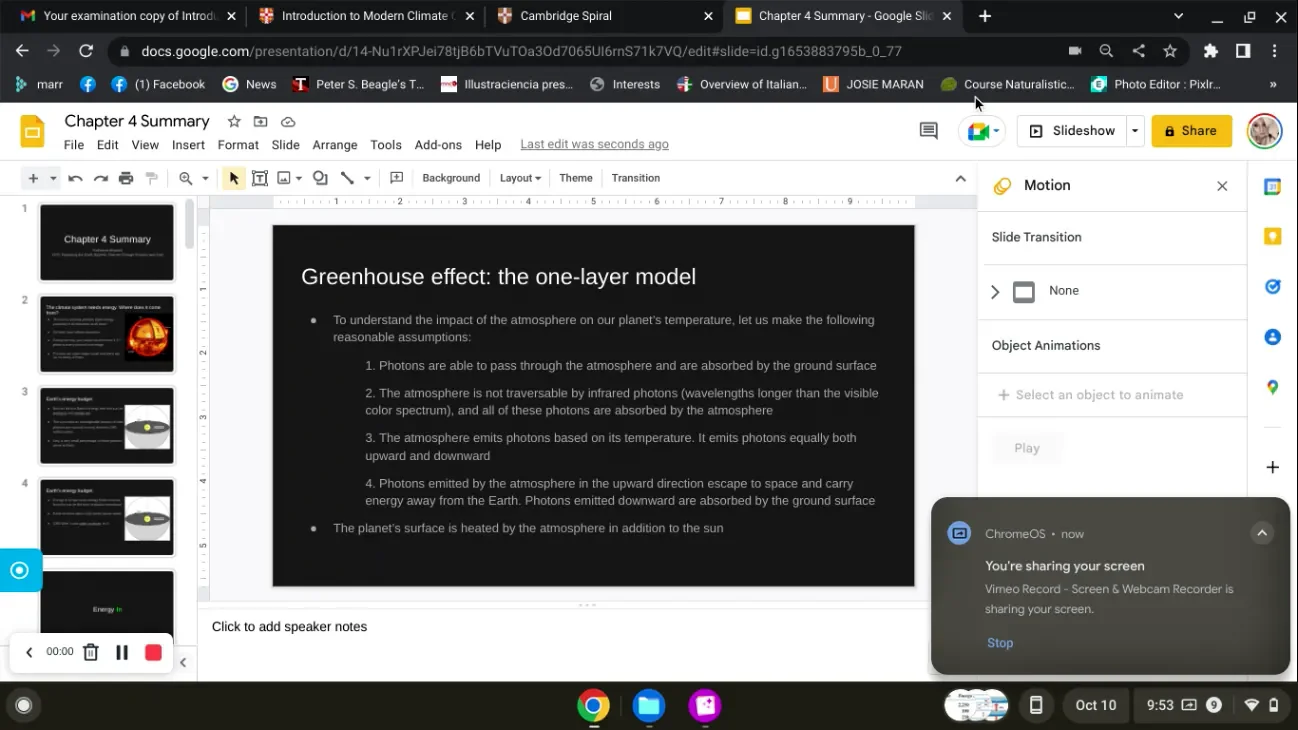Image resolution: width=1298 pixels, height=730 pixels.
Task: Click the Google Meet camera icon
Action: click(x=977, y=131)
